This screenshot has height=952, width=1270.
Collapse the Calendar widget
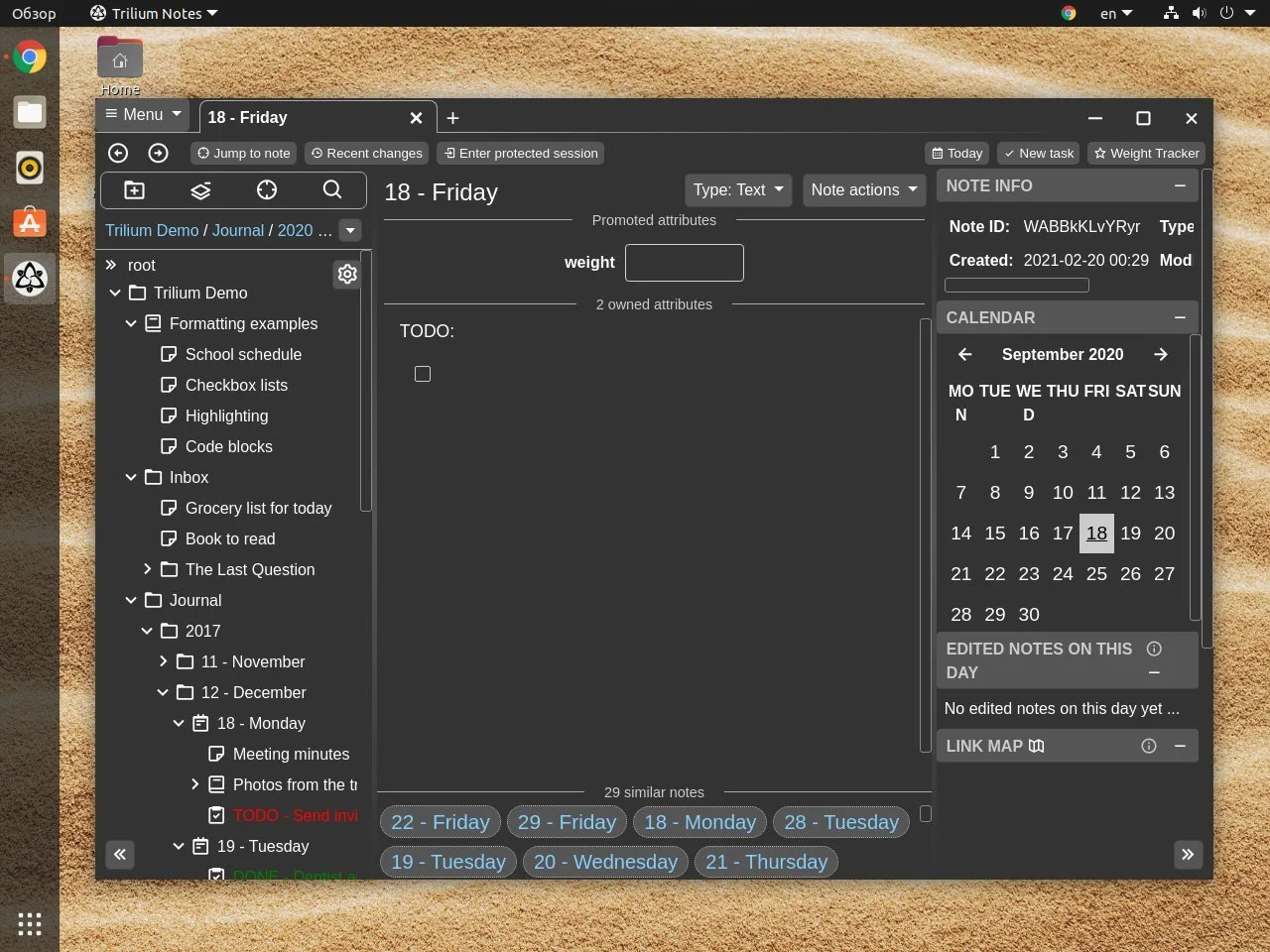point(1180,317)
